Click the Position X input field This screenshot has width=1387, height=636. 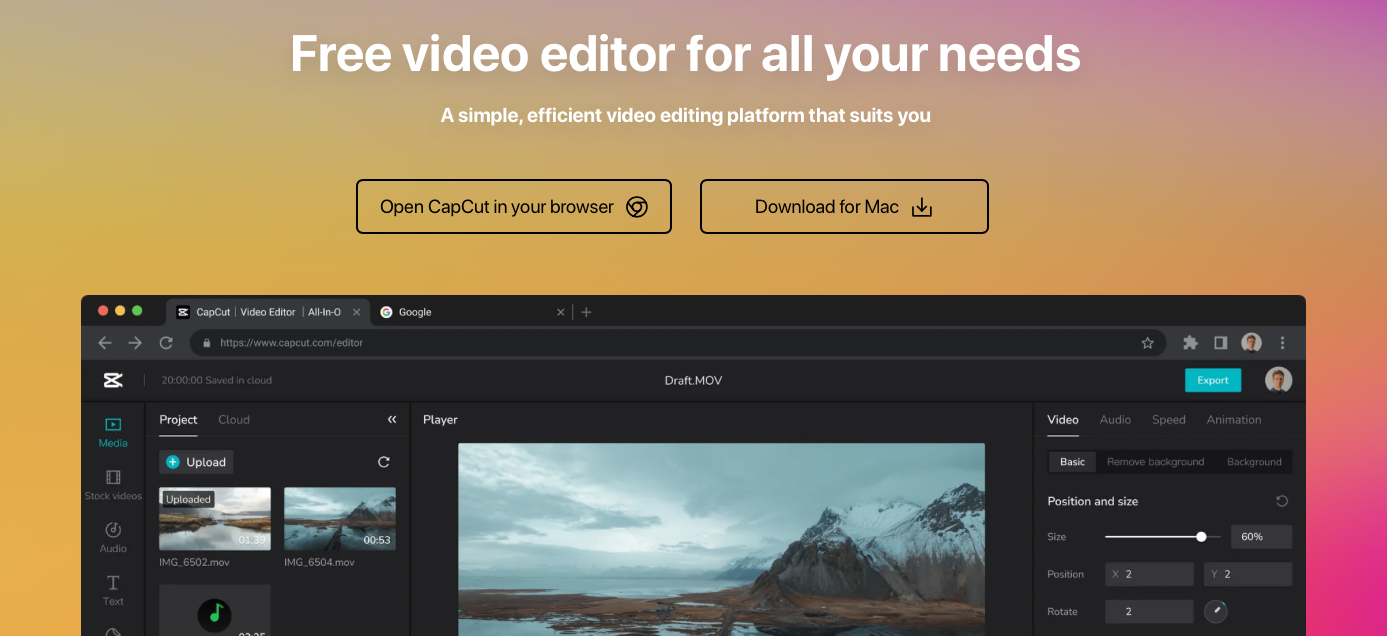pos(1149,574)
